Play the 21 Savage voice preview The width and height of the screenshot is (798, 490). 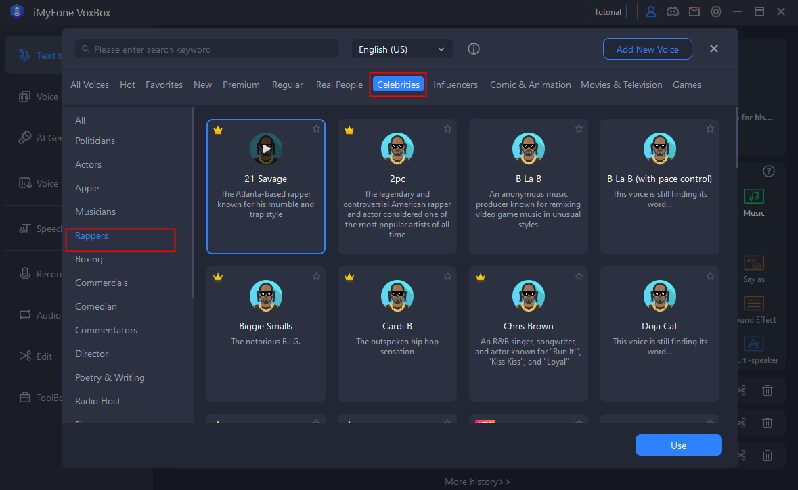tap(266, 149)
